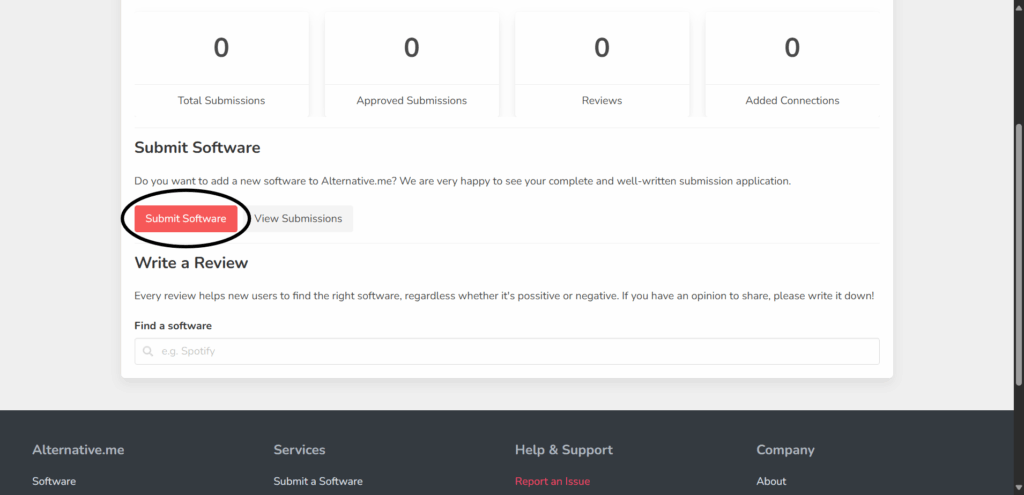Click the Company footer heading
Screen dimensions: 1024x495
[785, 450]
